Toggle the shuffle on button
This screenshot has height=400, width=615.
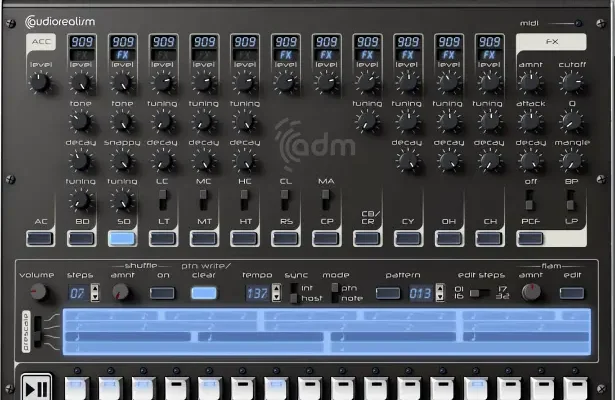click(x=162, y=293)
